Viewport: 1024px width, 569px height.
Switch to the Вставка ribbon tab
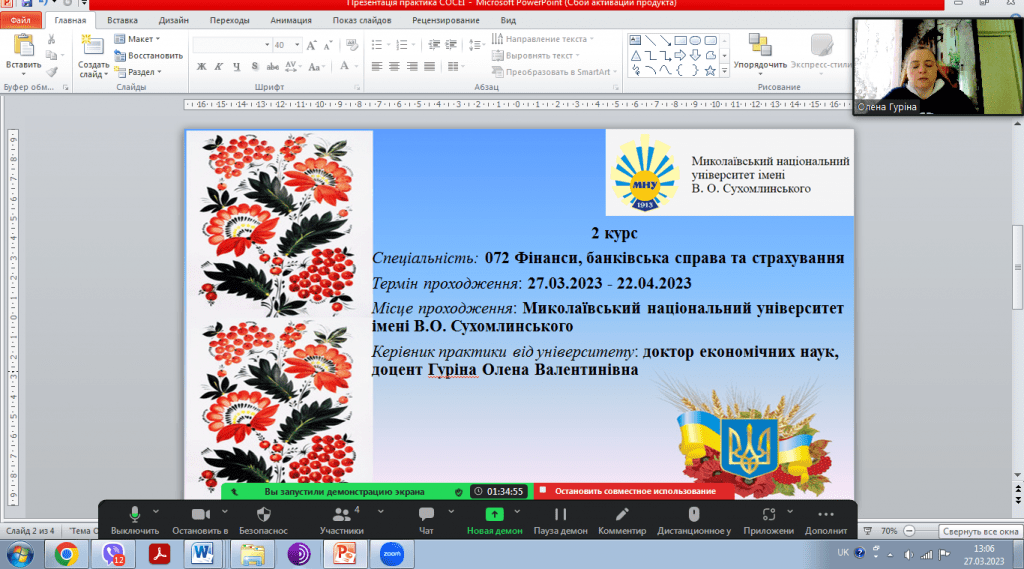(x=123, y=20)
